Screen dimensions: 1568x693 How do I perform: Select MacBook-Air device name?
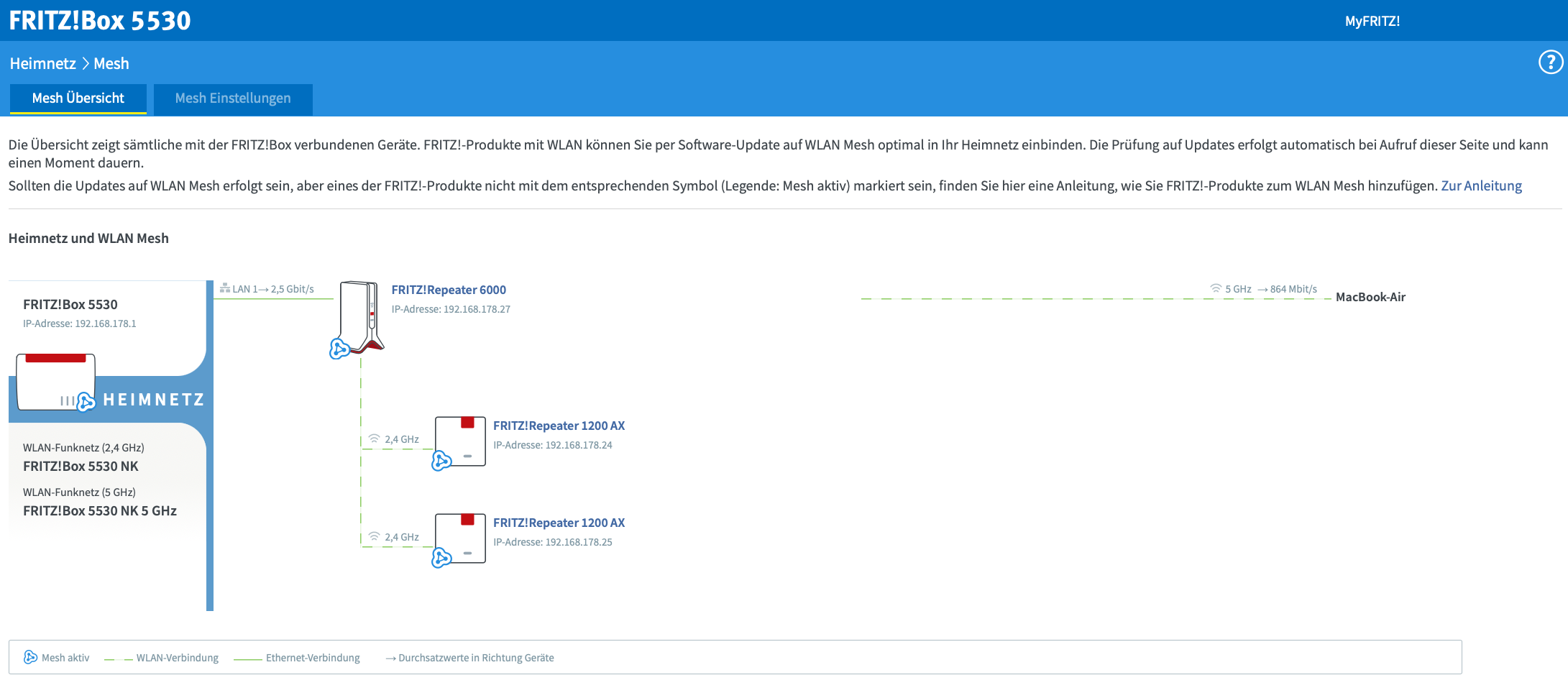tap(1370, 297)
